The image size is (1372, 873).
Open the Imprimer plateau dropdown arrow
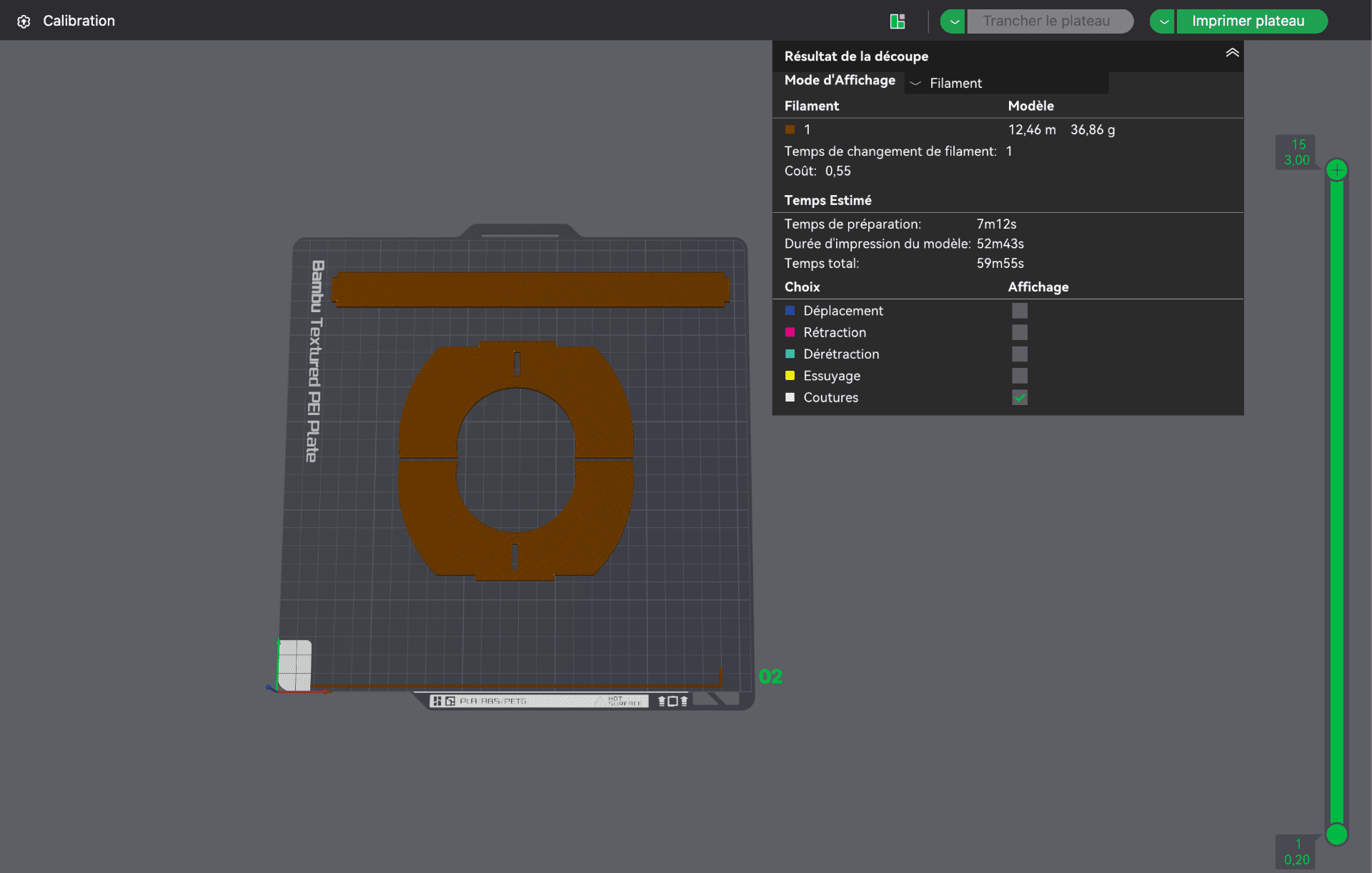(x=1163, y=21)
